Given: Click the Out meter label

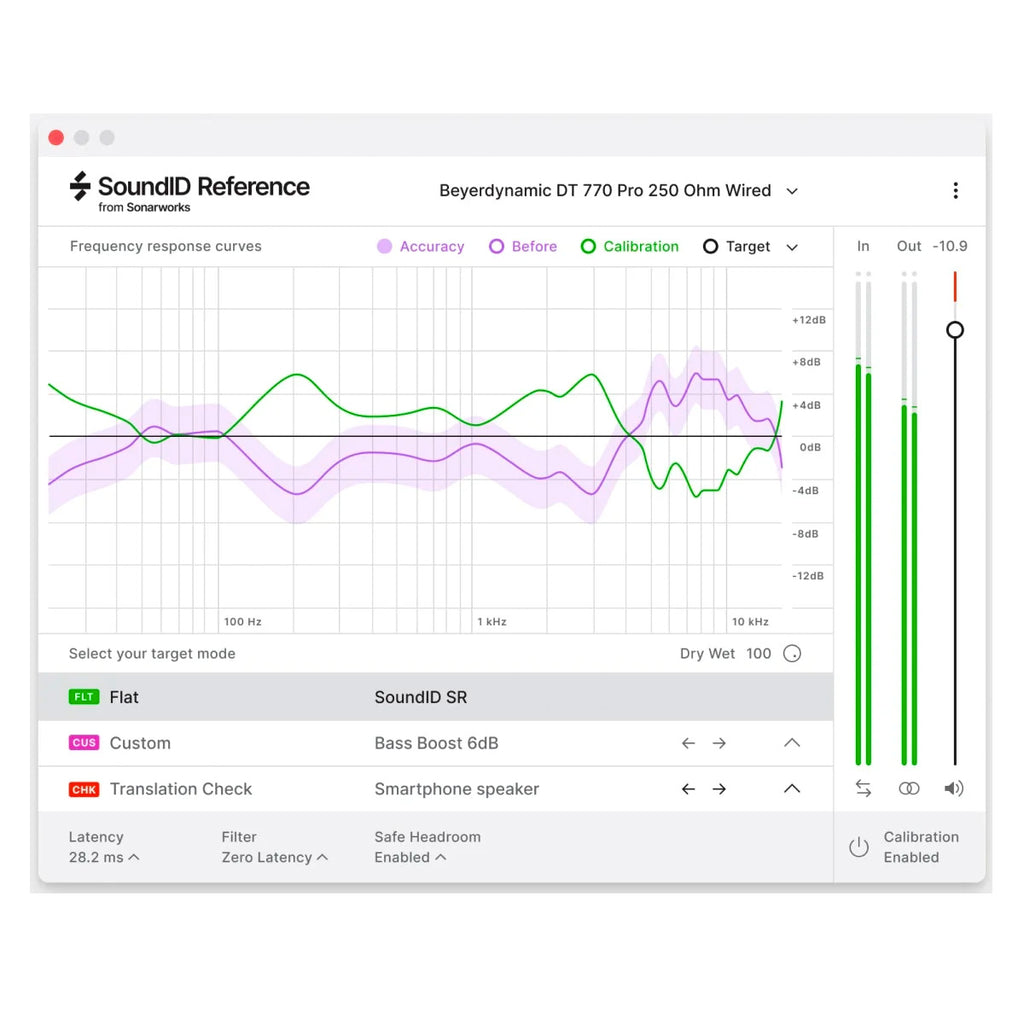Looking at the screenshot, I should coord(908,246).
